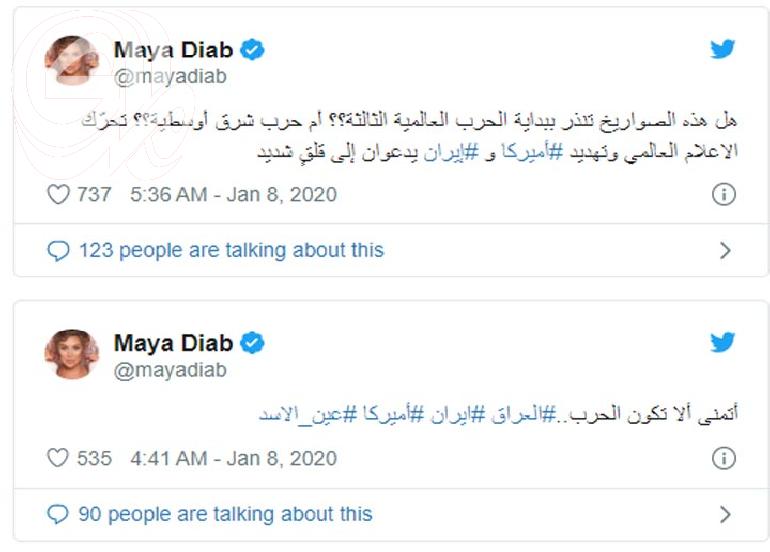
Task: Open Maya Diab's avatar in the second tweet
Action: pyautogui.click(x=72, y=354)
